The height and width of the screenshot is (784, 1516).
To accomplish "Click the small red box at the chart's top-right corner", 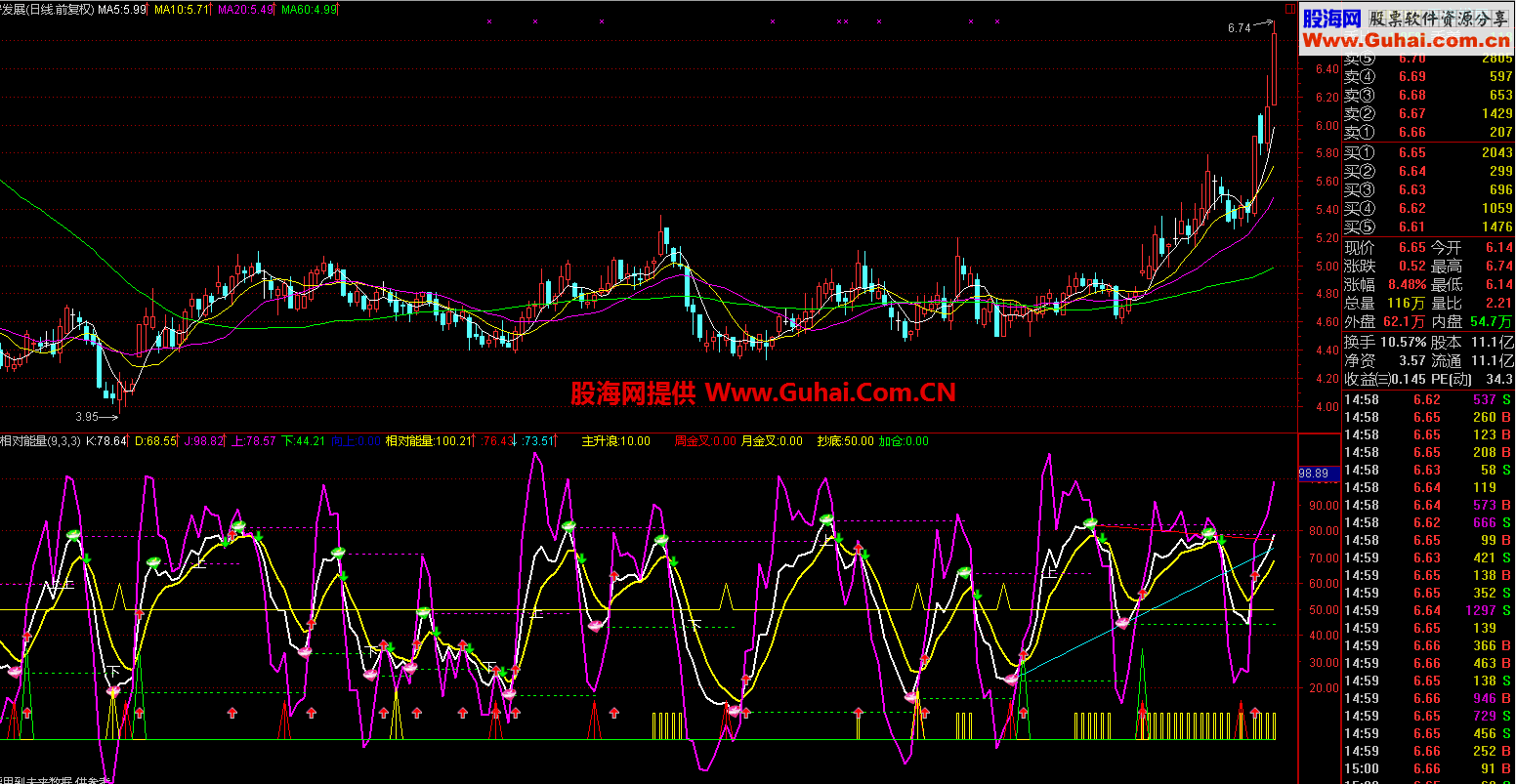I will tap(1289, 8).
